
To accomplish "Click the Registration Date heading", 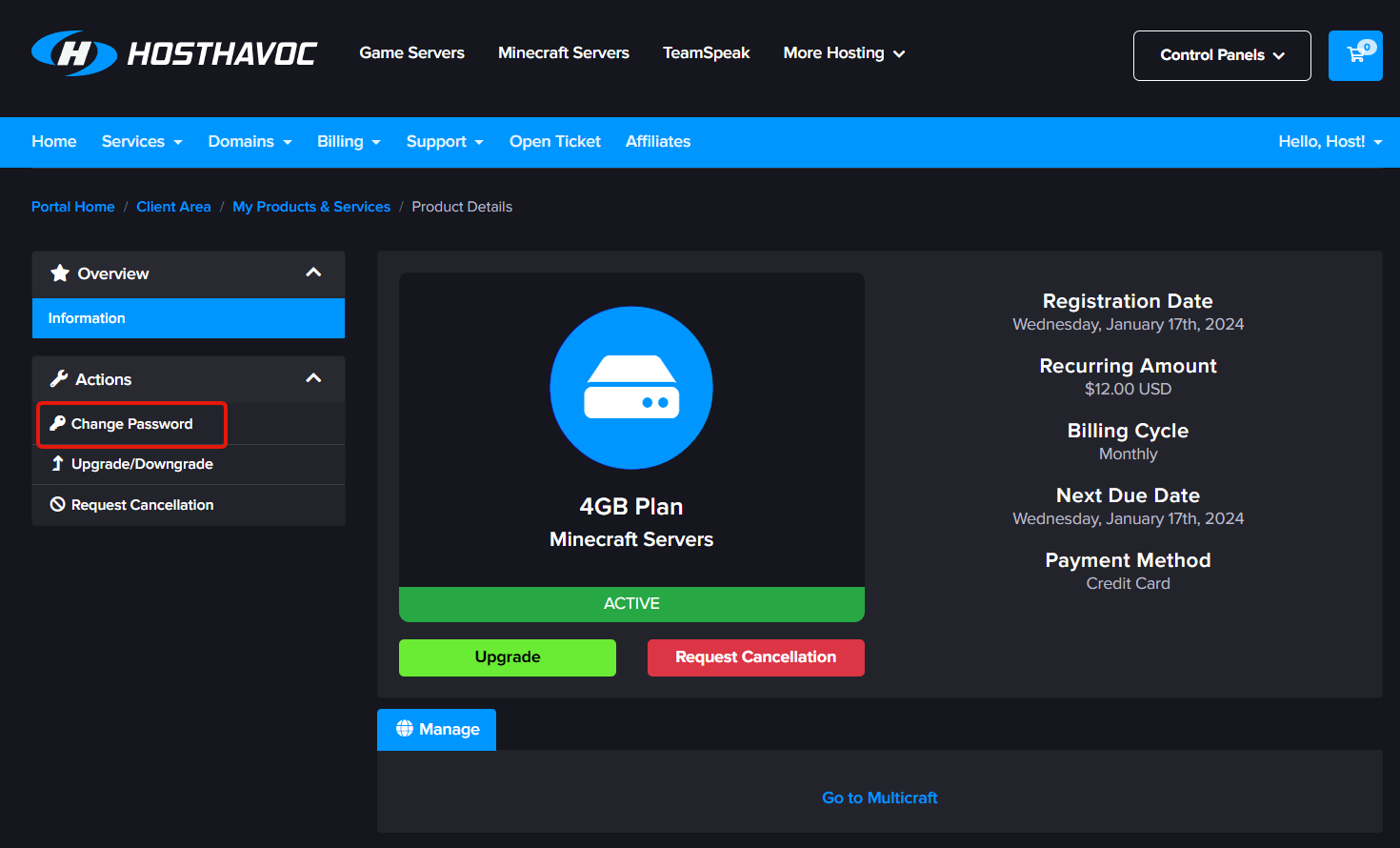I will click(1128, 301).
